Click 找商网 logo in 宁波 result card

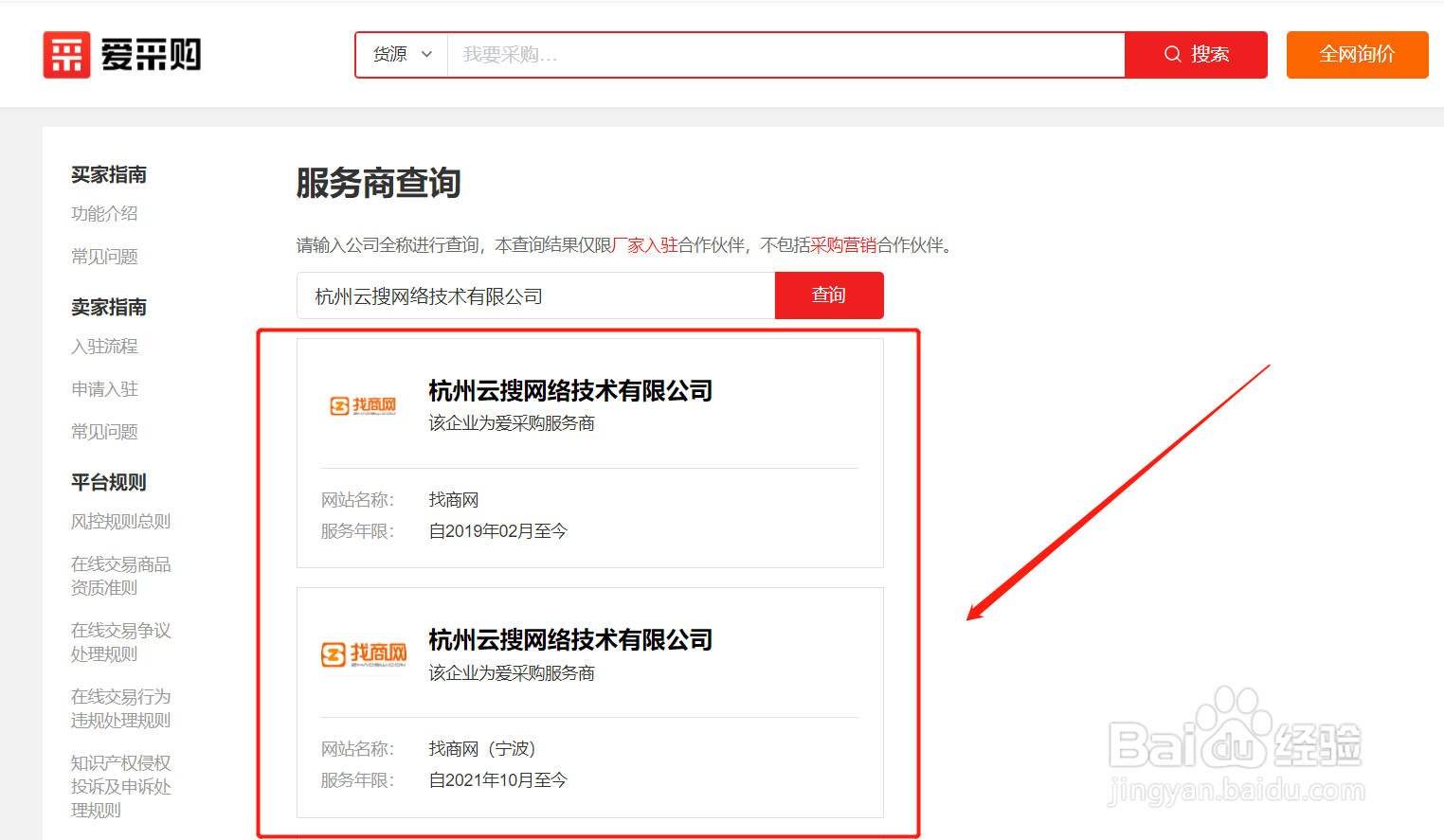click(364, 654)
